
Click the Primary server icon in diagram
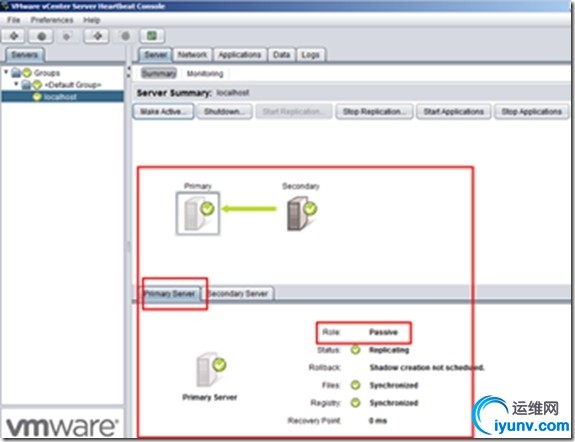click(198, 213)
